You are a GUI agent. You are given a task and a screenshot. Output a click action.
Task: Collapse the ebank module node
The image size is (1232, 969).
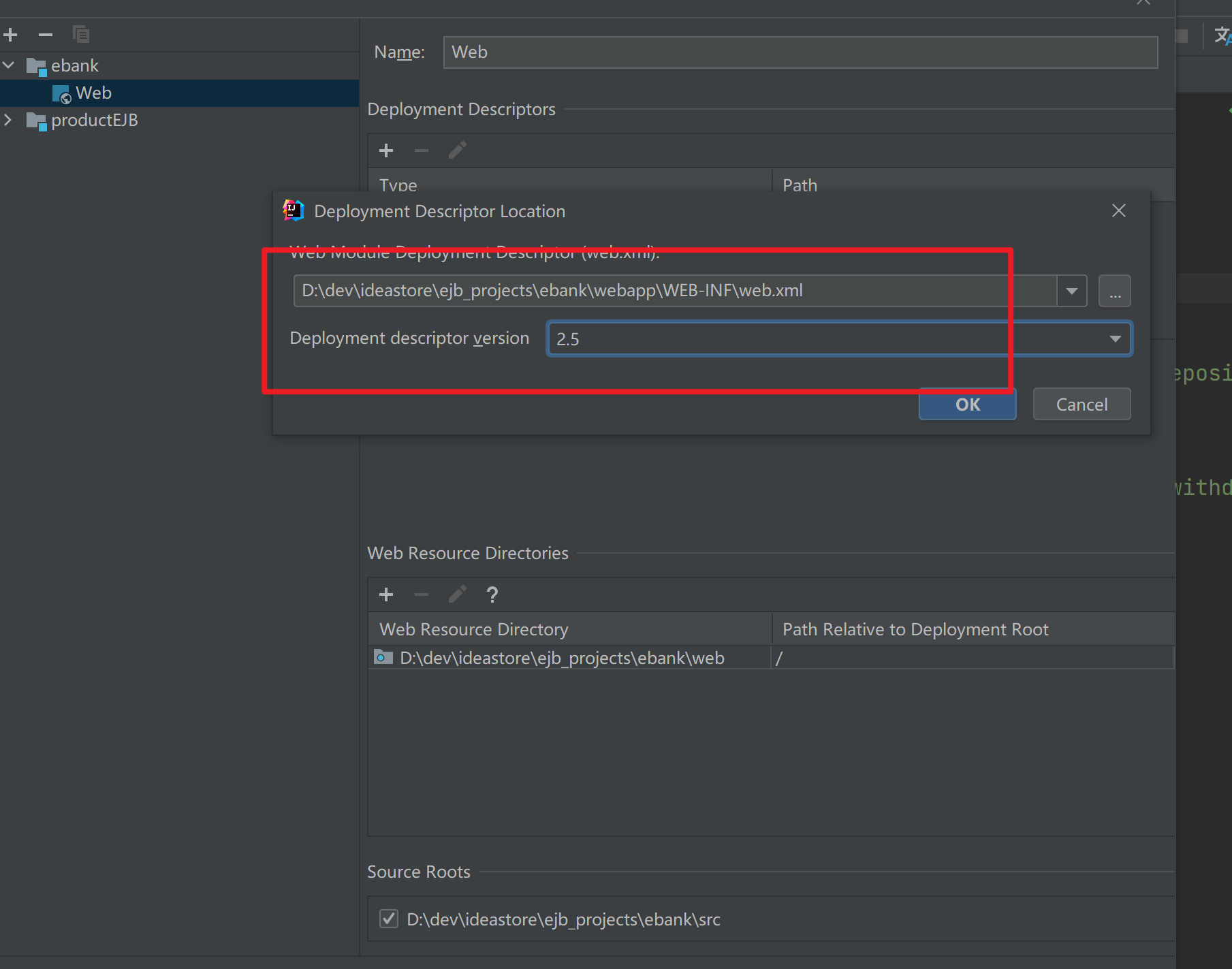pos(9,65)
